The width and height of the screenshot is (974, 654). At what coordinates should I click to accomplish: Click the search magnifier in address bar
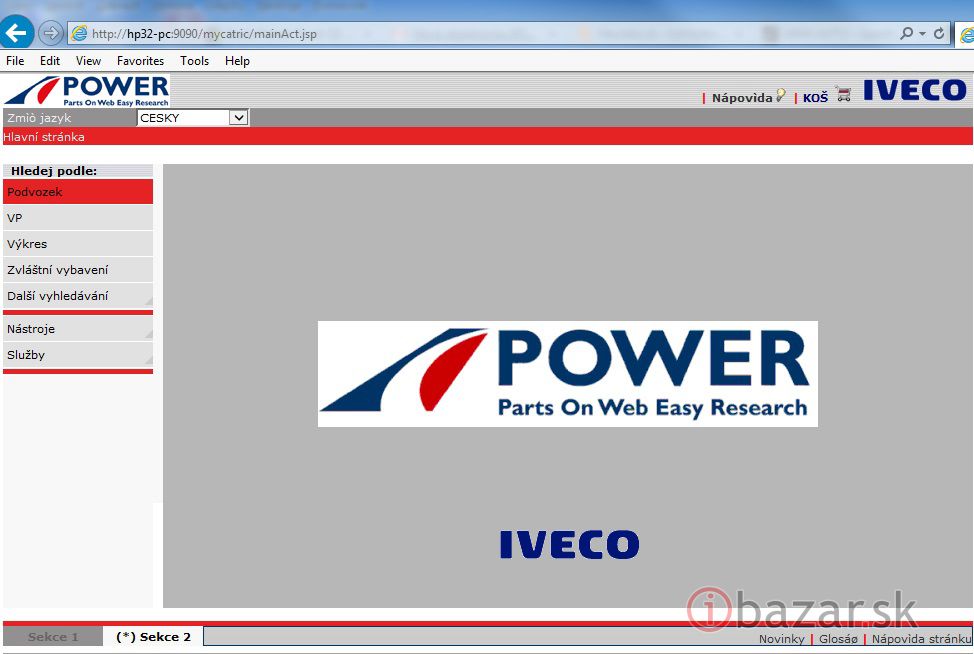[x=907, y=33]
